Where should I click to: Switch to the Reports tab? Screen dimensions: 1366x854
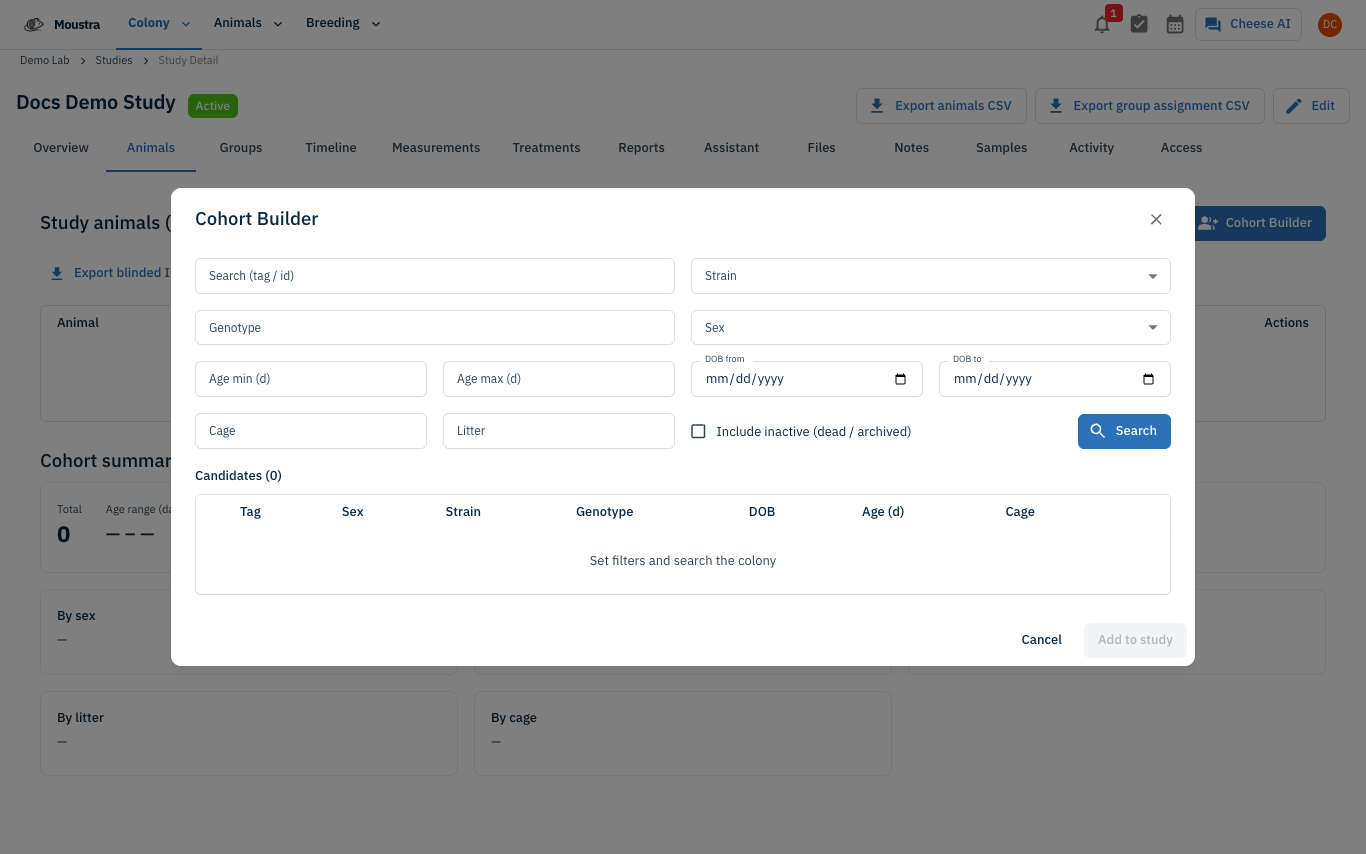[x=641, y=148]
